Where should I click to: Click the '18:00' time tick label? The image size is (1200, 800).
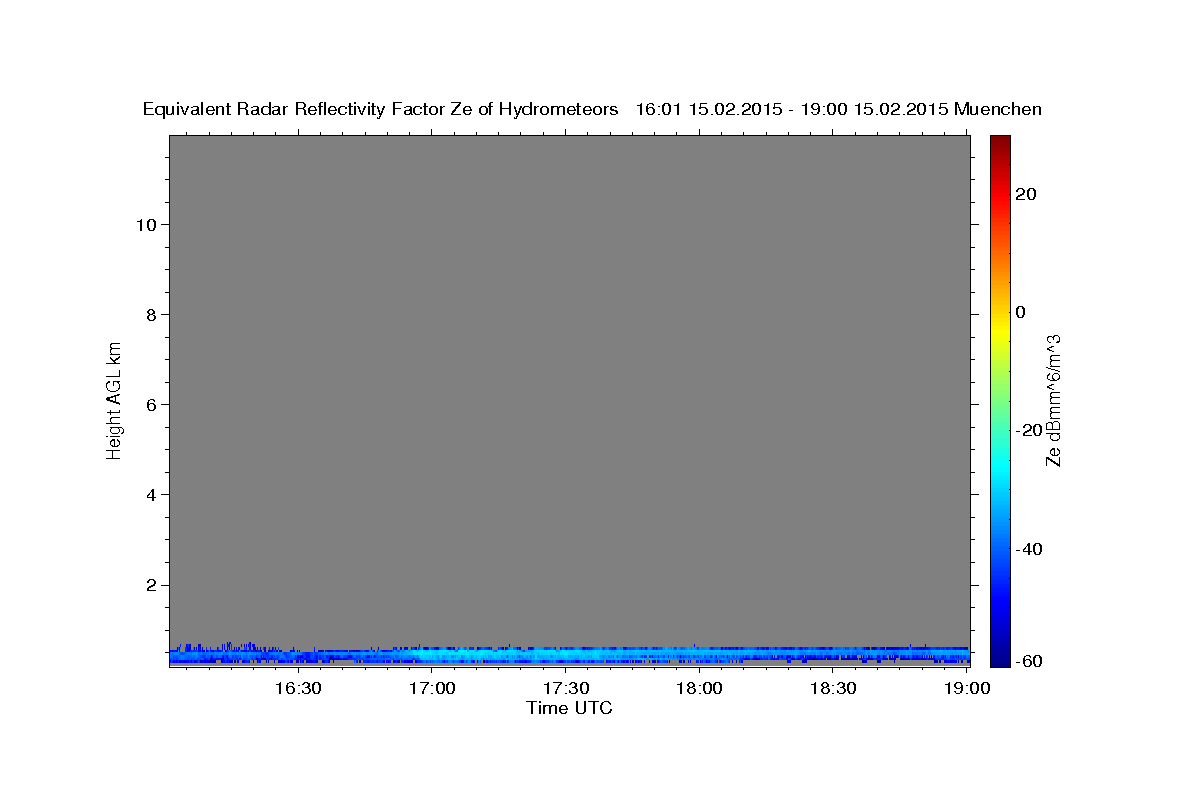[x=699, y=689]
